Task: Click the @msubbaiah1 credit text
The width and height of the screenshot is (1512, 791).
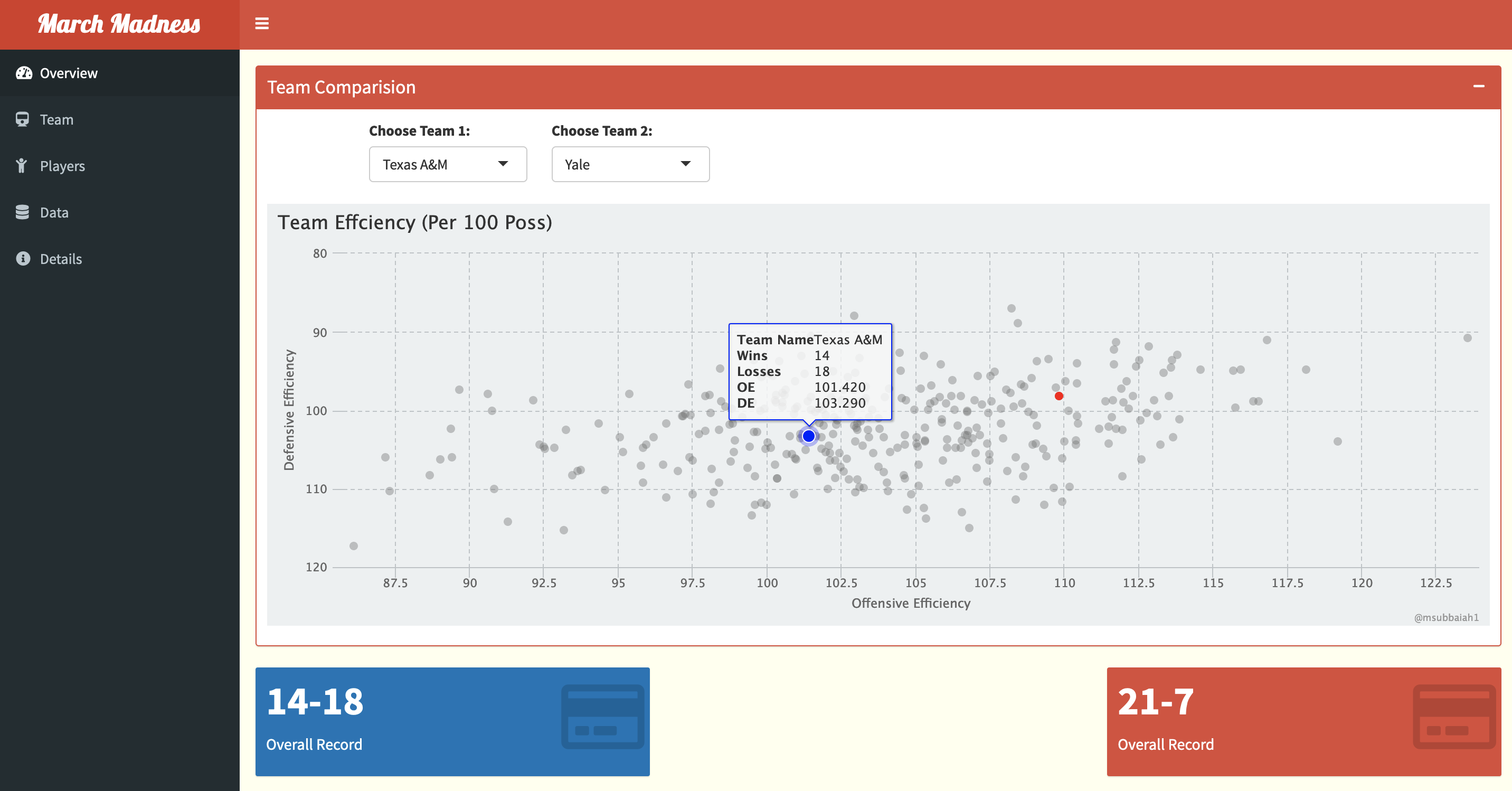Action: coord(1446,617)
